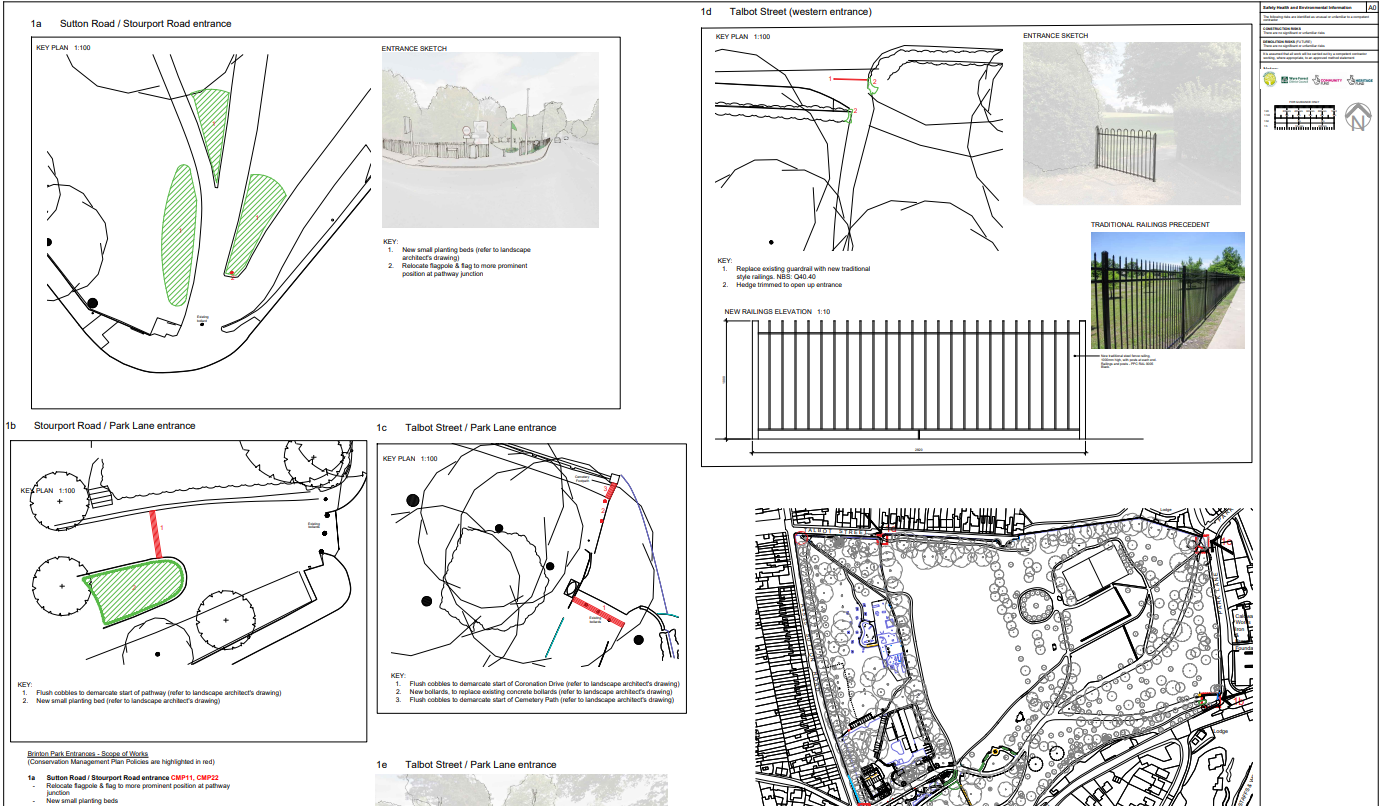Click the red cobble strip in plan 1b

(x=156, y=534)
